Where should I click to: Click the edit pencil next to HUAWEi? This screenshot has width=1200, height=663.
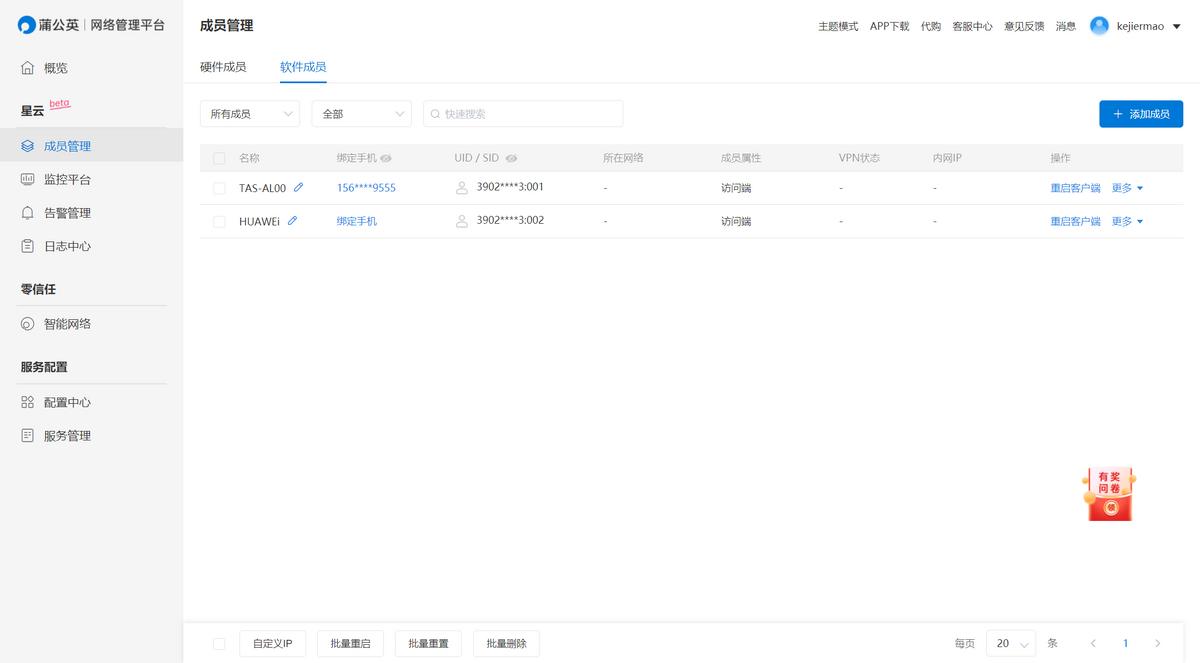[292, 221]
